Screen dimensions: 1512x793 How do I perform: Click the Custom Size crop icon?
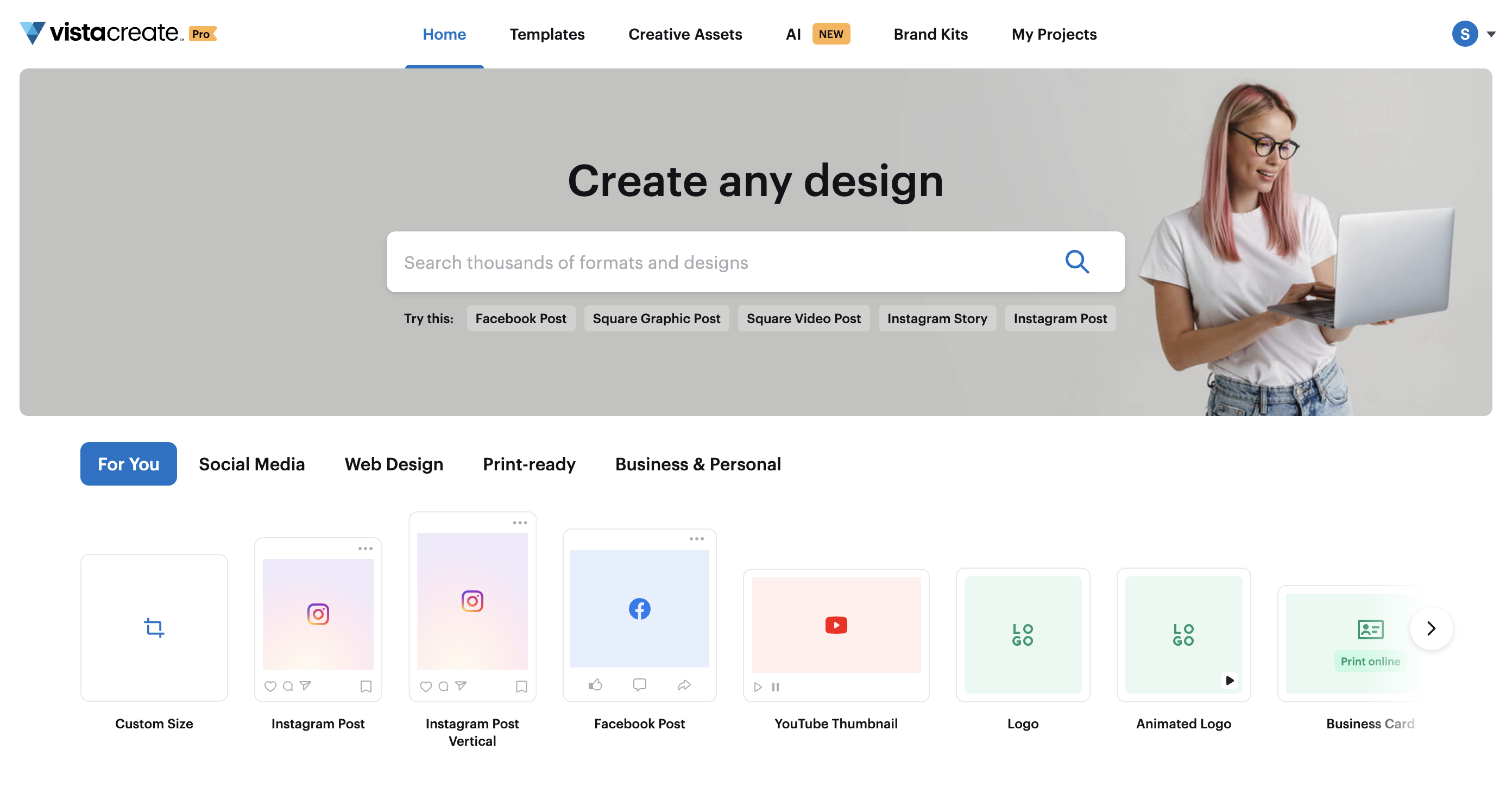[x=154, y=627]
